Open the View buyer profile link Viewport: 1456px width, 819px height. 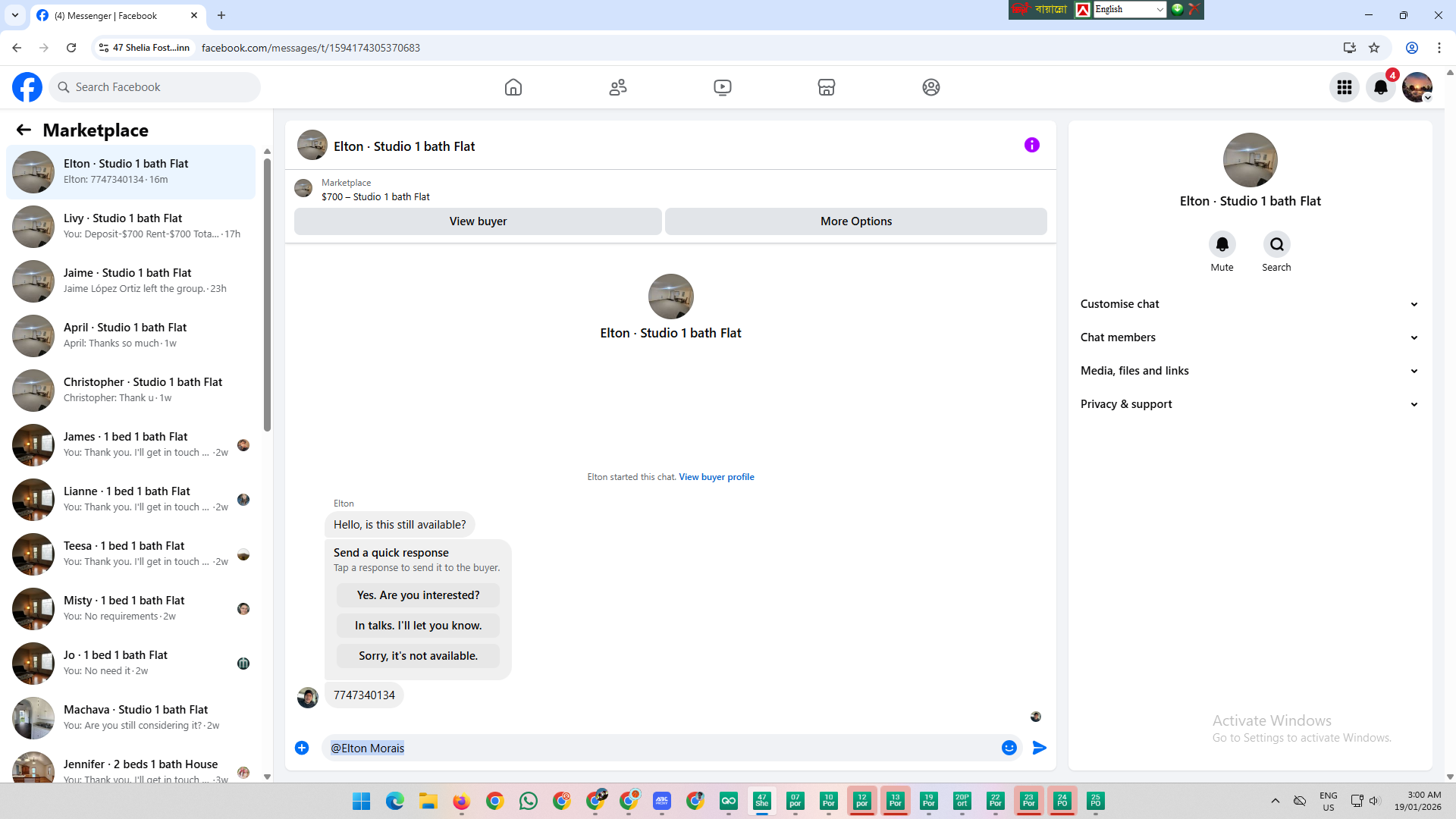click(x=717, y=477)
